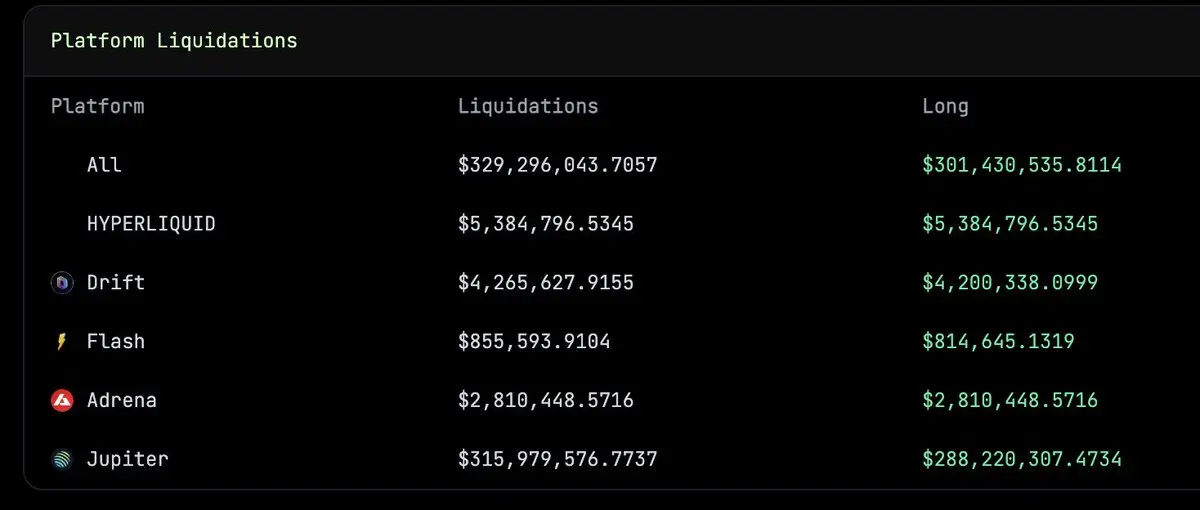
Task: Click the Jupiter platform logo icon
Action: [62, 460]
